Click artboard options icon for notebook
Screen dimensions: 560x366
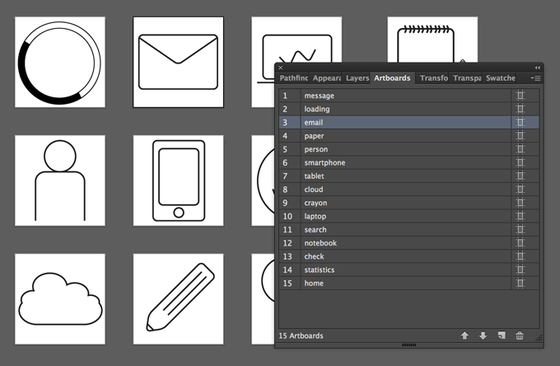520,243
